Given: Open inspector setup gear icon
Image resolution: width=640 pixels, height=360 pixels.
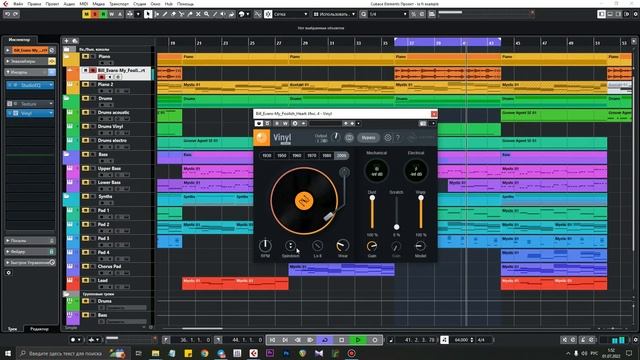Looking at the screenshot, I should click(x=9, y=273).
